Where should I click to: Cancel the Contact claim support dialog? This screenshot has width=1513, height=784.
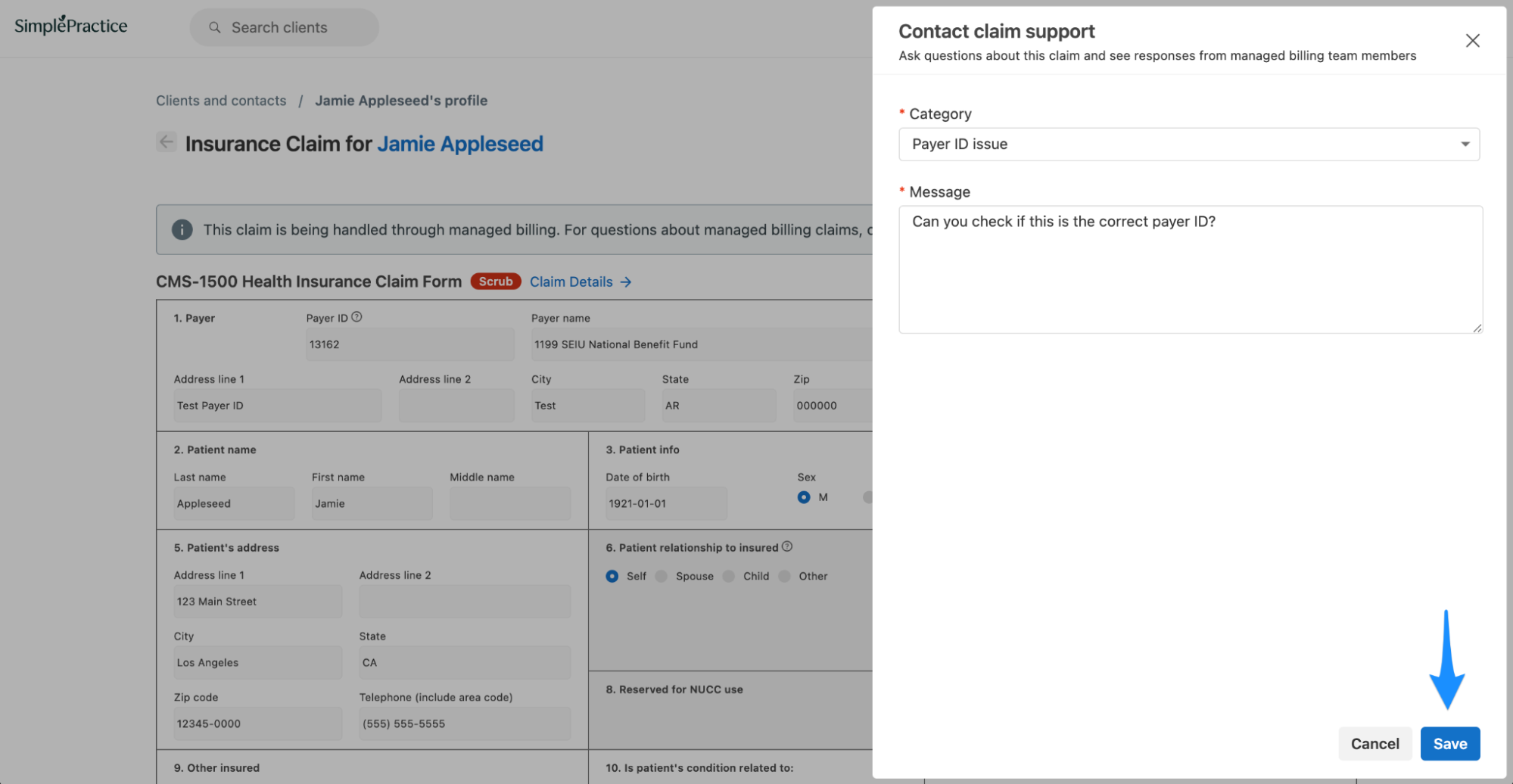(x=1374, y=743)
